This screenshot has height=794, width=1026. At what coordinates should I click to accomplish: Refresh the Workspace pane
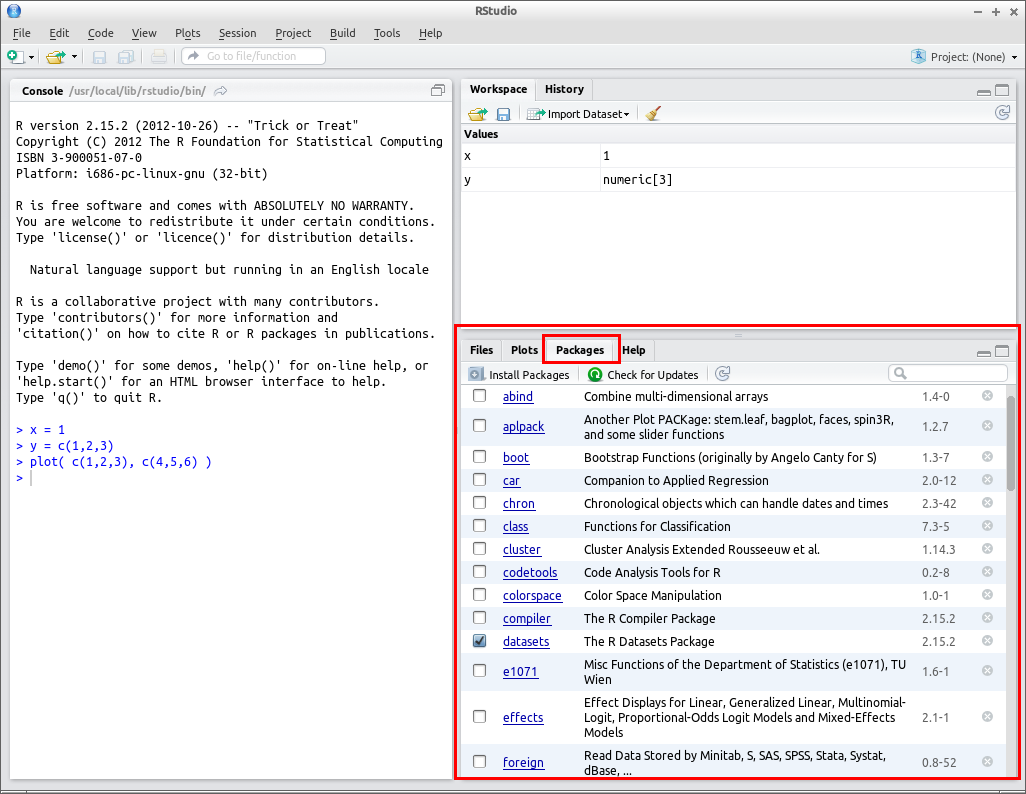pos(1002,113)
